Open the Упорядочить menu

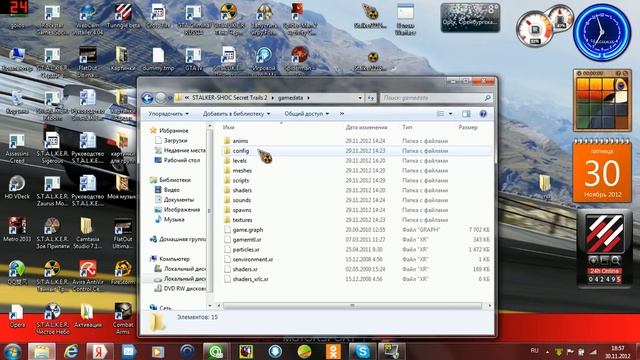click(x=168, y=114)
